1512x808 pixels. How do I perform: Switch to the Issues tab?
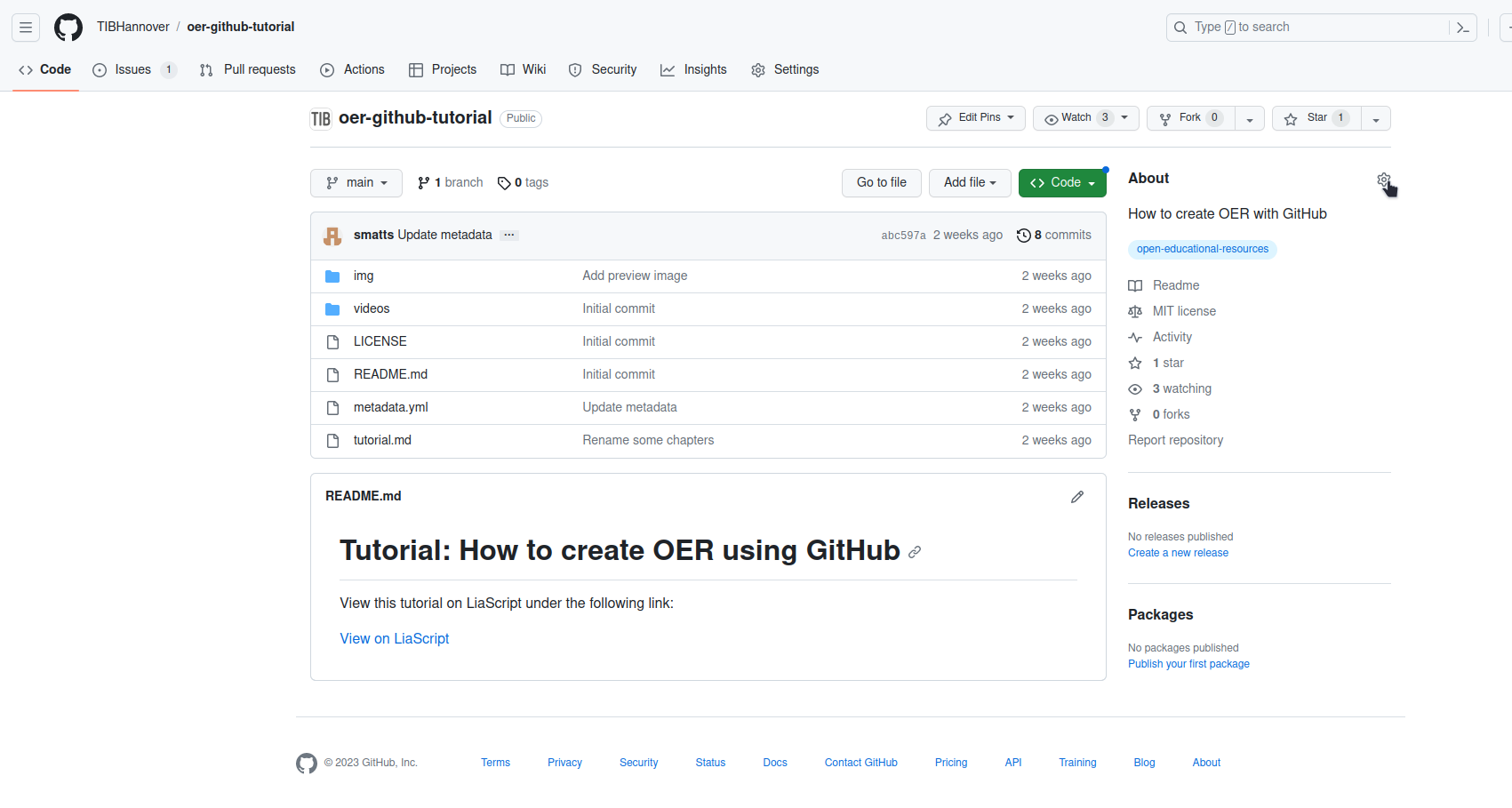tap(133, 70)
